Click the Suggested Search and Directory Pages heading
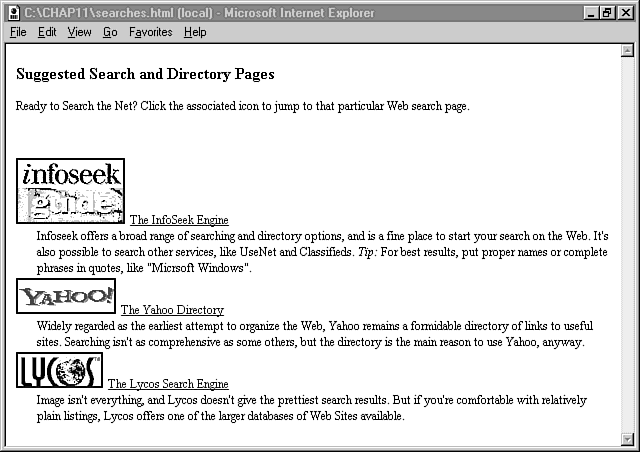This screenshot has width=640, height=457. click(x=145, y=75)
